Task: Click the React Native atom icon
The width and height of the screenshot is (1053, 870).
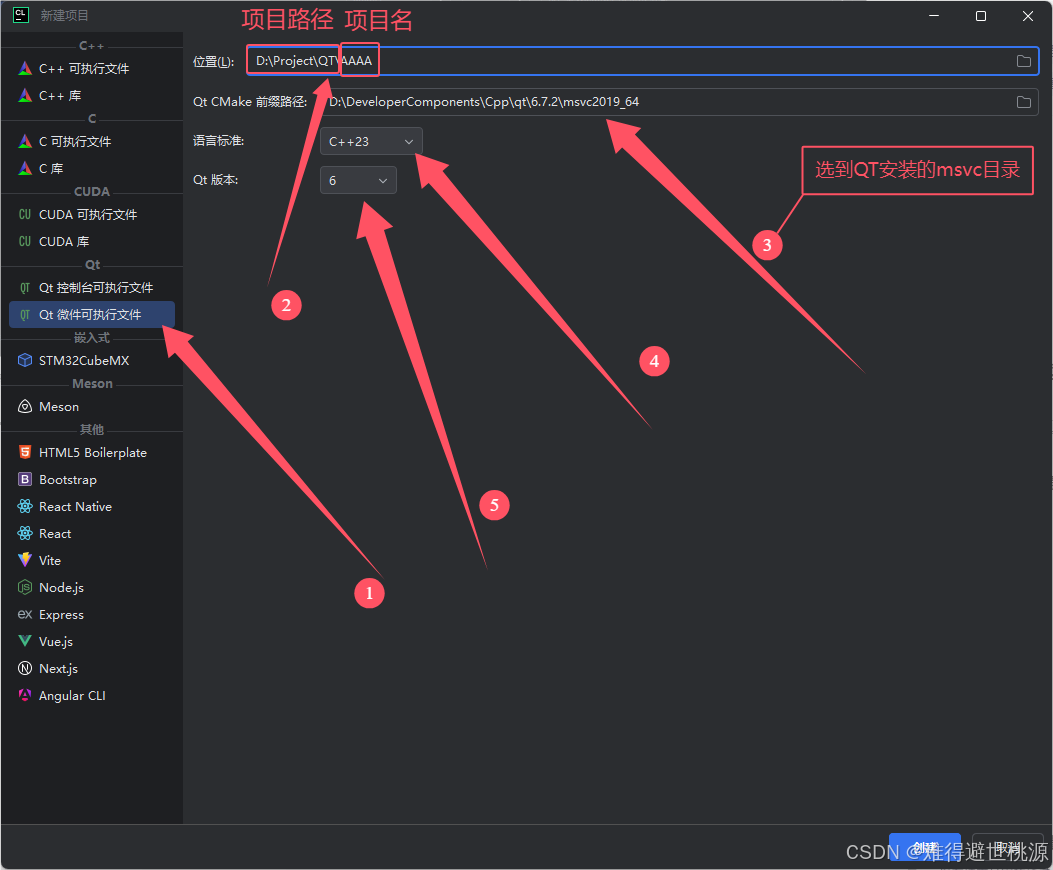Action: click(25, 506)
